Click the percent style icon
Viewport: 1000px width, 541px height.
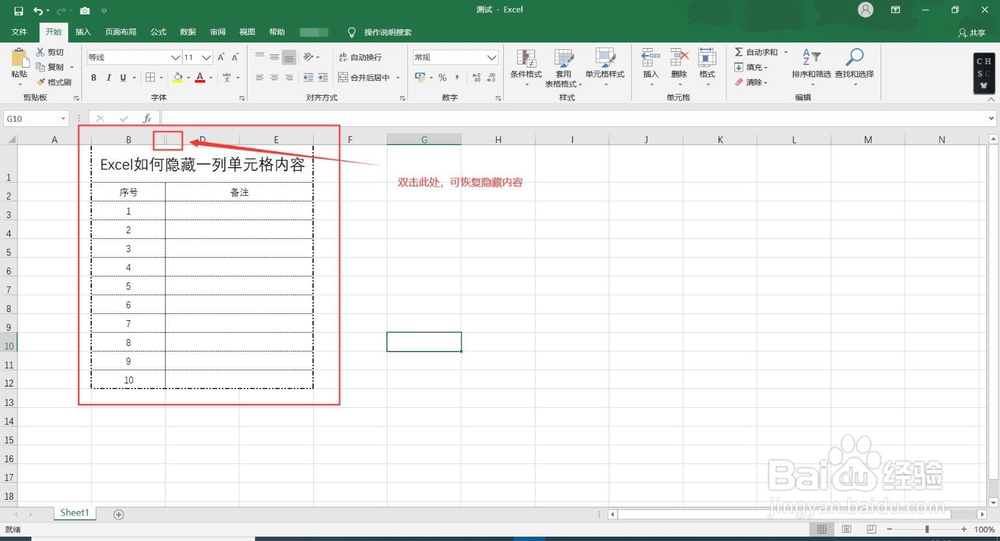pos(442,77)
